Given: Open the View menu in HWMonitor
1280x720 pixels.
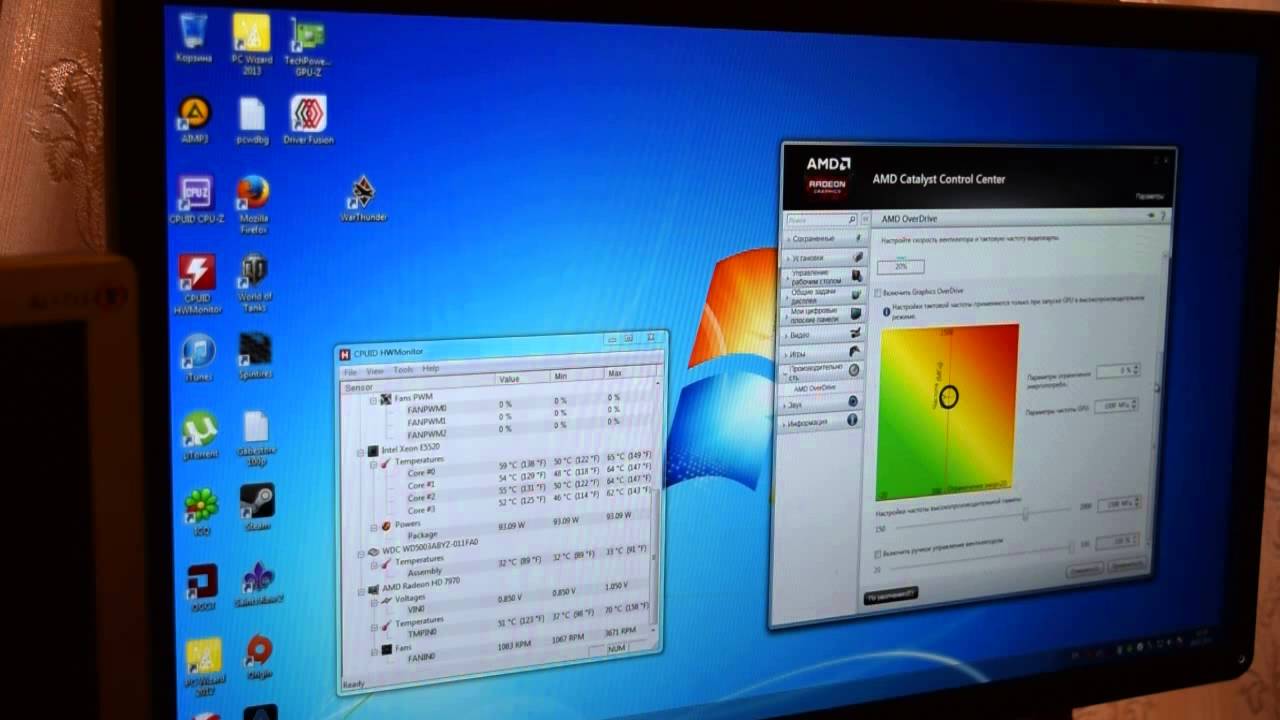Looking at the screenshot, I should pos(375,370).
